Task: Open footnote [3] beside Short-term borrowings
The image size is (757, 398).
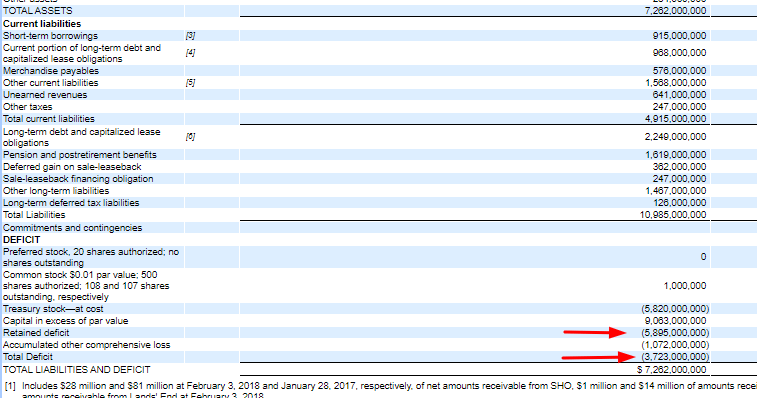Action: 190,36
